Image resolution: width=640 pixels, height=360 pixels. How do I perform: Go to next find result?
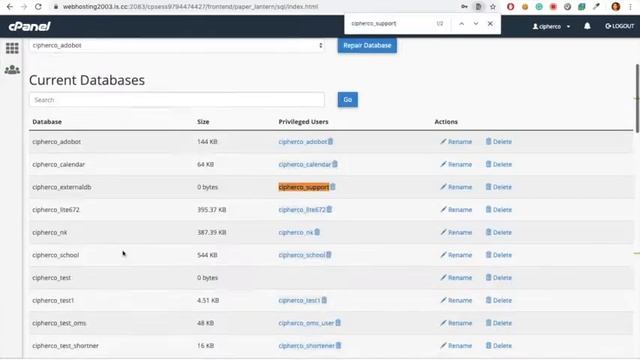coord(476,24)
